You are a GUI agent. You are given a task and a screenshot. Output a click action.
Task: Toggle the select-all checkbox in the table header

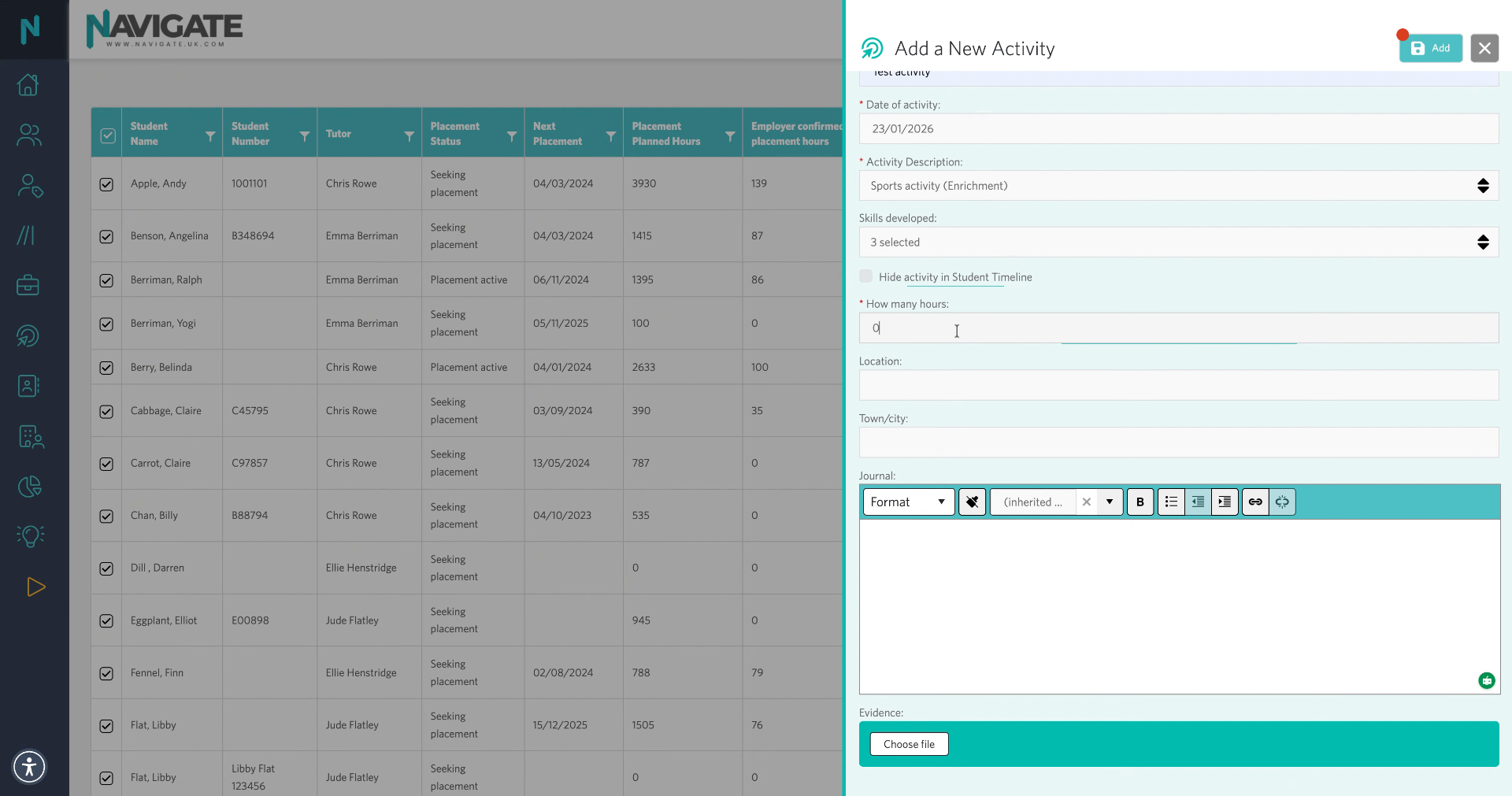(x=107, y=135)
